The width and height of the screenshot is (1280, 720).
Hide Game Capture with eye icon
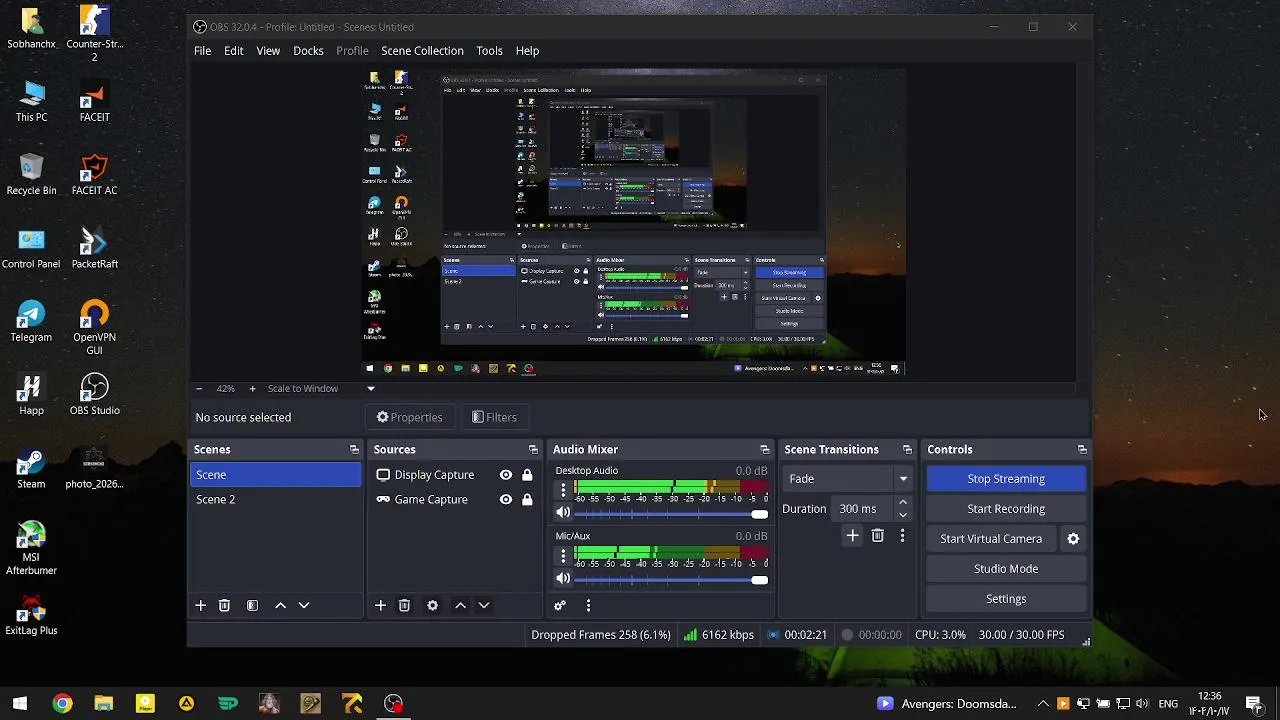[x=506, y=499]
